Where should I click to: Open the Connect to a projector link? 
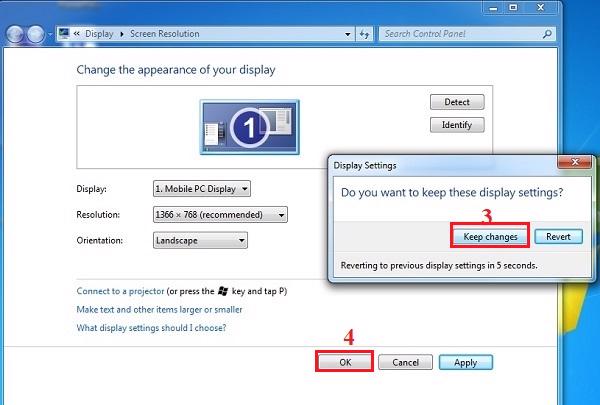(x=120, y=291)
